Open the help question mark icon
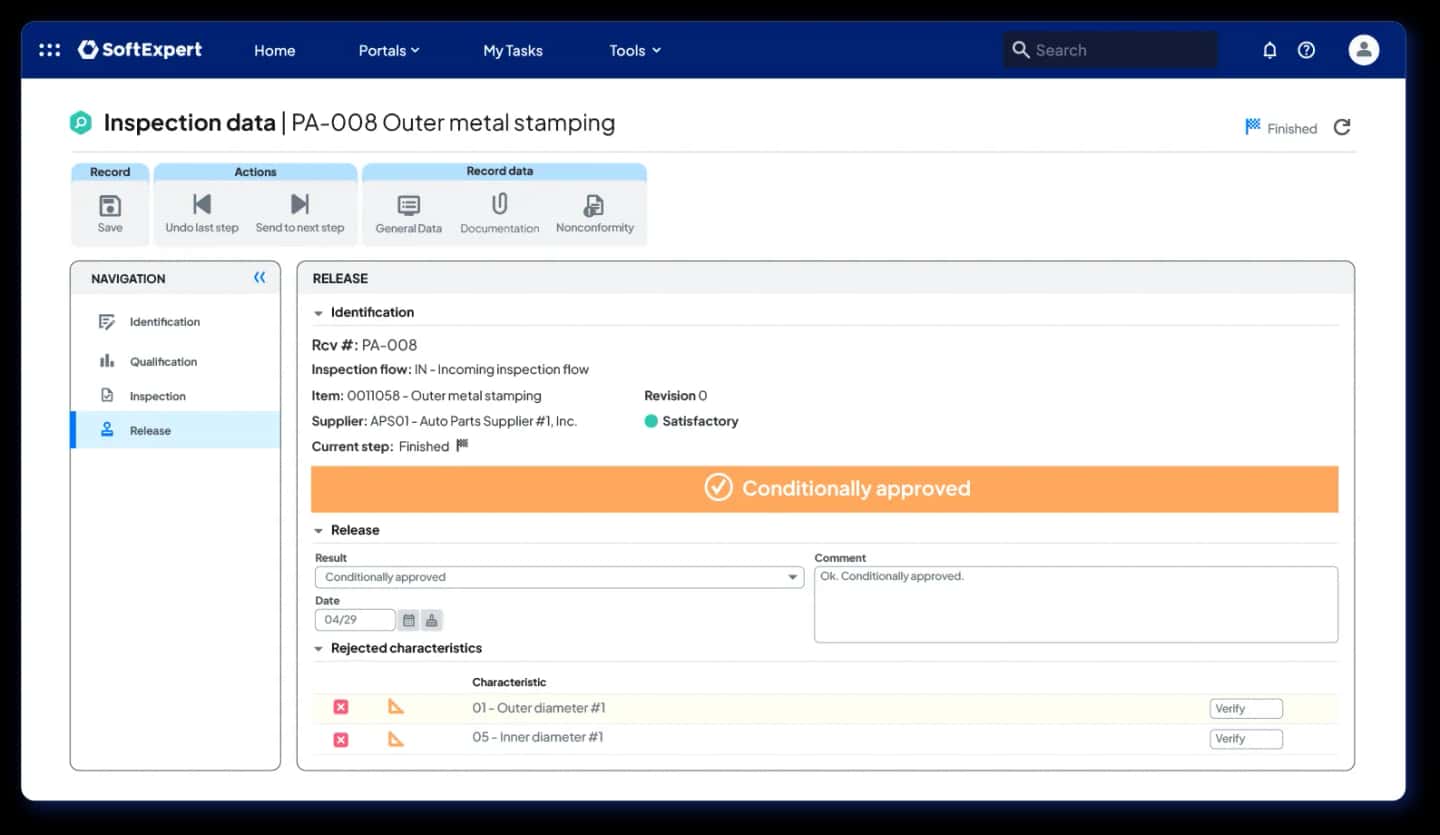This screenshot has height=835, width=1440. pyautogui.click(x=1306, y=50)
